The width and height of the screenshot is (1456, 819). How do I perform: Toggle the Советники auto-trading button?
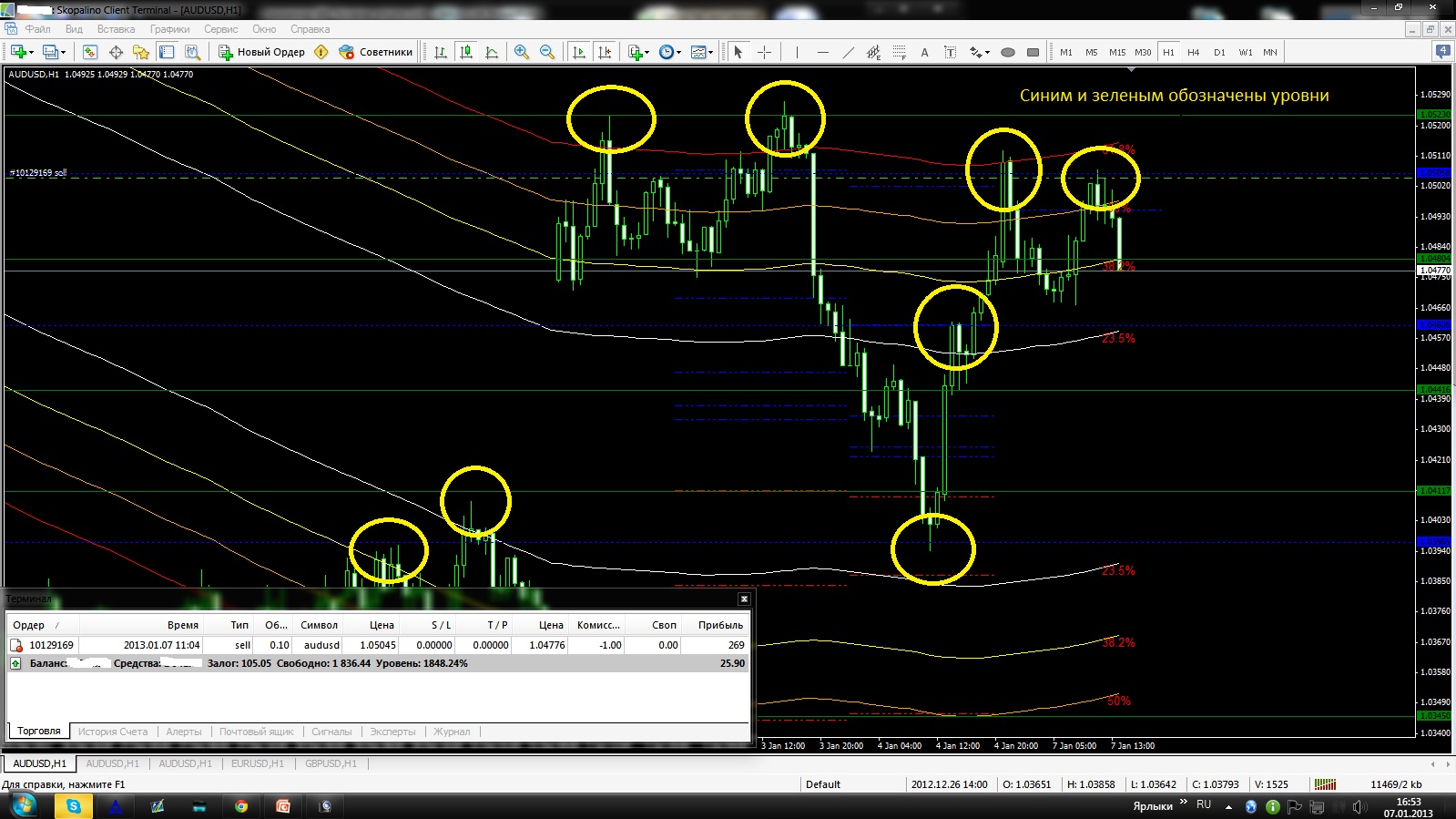click(x=375, y=52)
